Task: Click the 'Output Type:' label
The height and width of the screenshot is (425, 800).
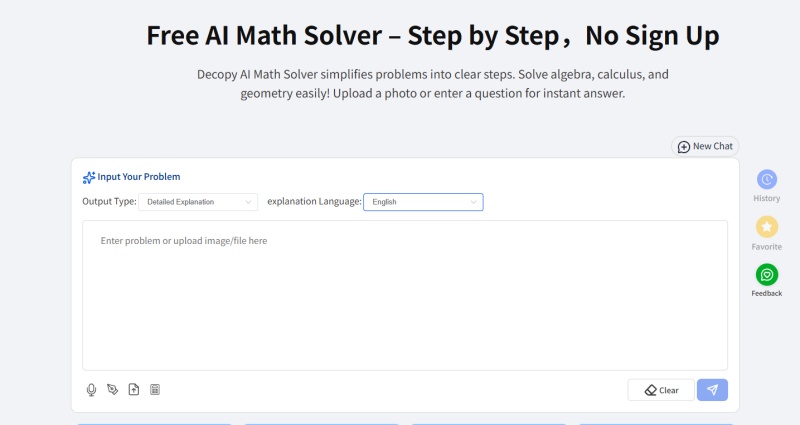Action: 109,202
